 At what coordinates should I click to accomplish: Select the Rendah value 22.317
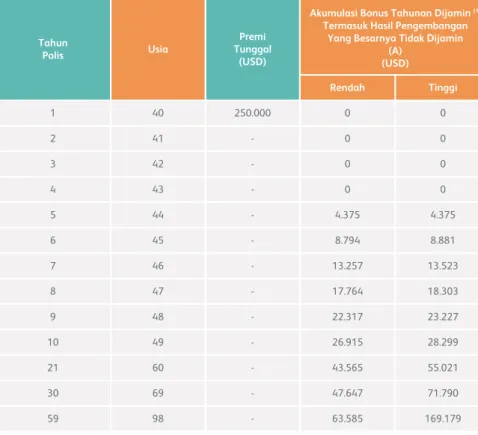point(347,317)
